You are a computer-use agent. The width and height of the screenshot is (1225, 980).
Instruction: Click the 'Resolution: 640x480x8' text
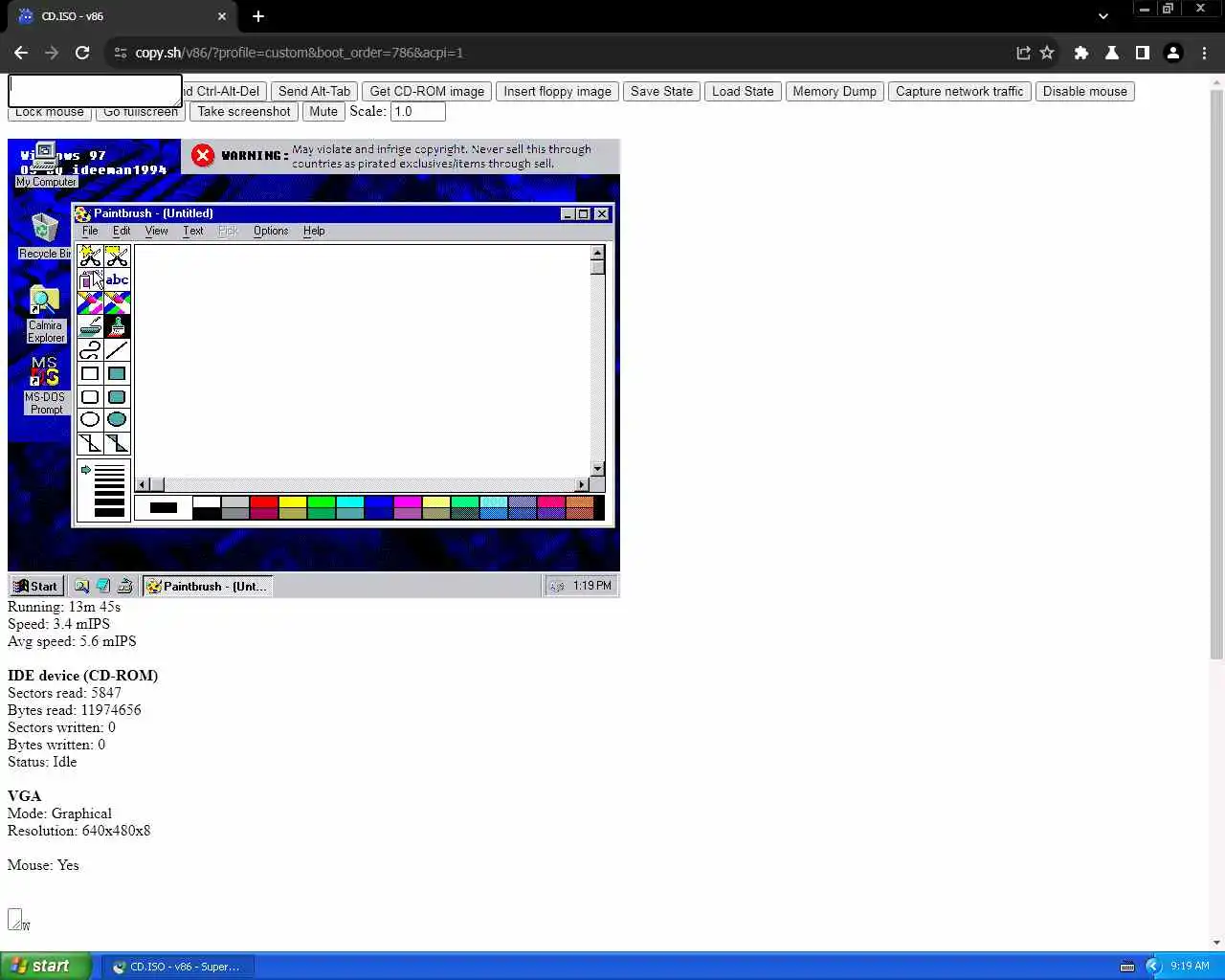(x=78, y=831)
